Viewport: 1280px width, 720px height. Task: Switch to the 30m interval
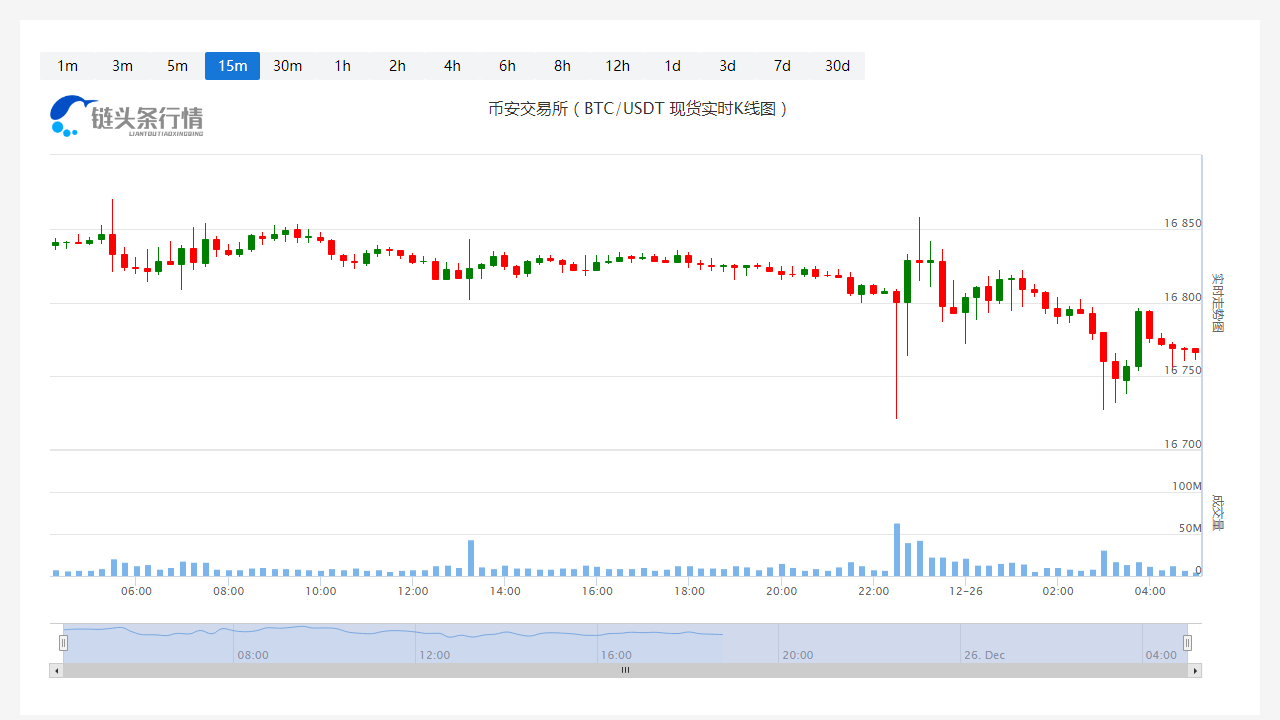[x=287, y=66]
